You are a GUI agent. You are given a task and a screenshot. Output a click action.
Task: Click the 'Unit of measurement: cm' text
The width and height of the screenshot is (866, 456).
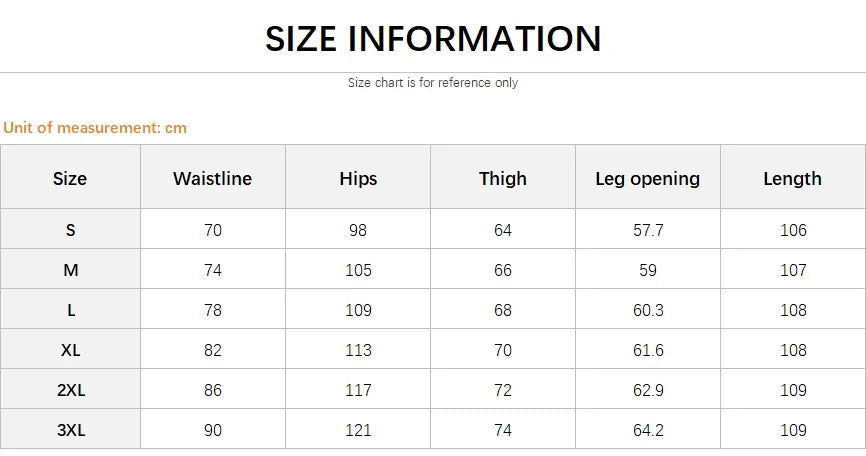(95, 128)
